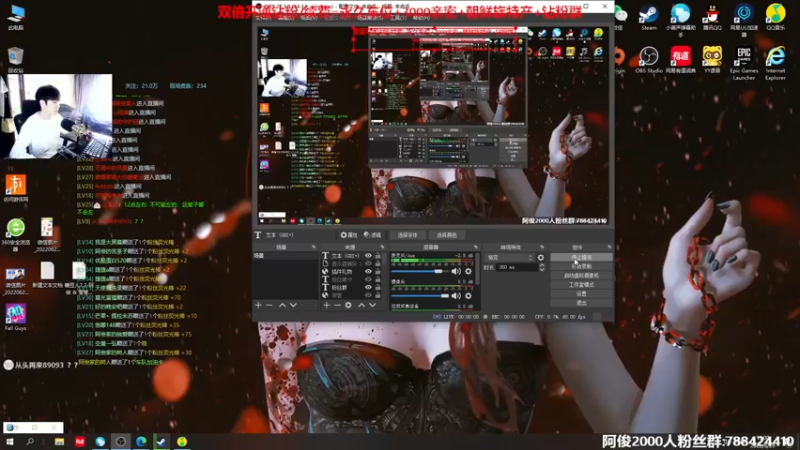Mute the second mixer channel speaker icon
The height and width of the screenshot is (450, 800).
pyautogui.click(x=456, y=296)
